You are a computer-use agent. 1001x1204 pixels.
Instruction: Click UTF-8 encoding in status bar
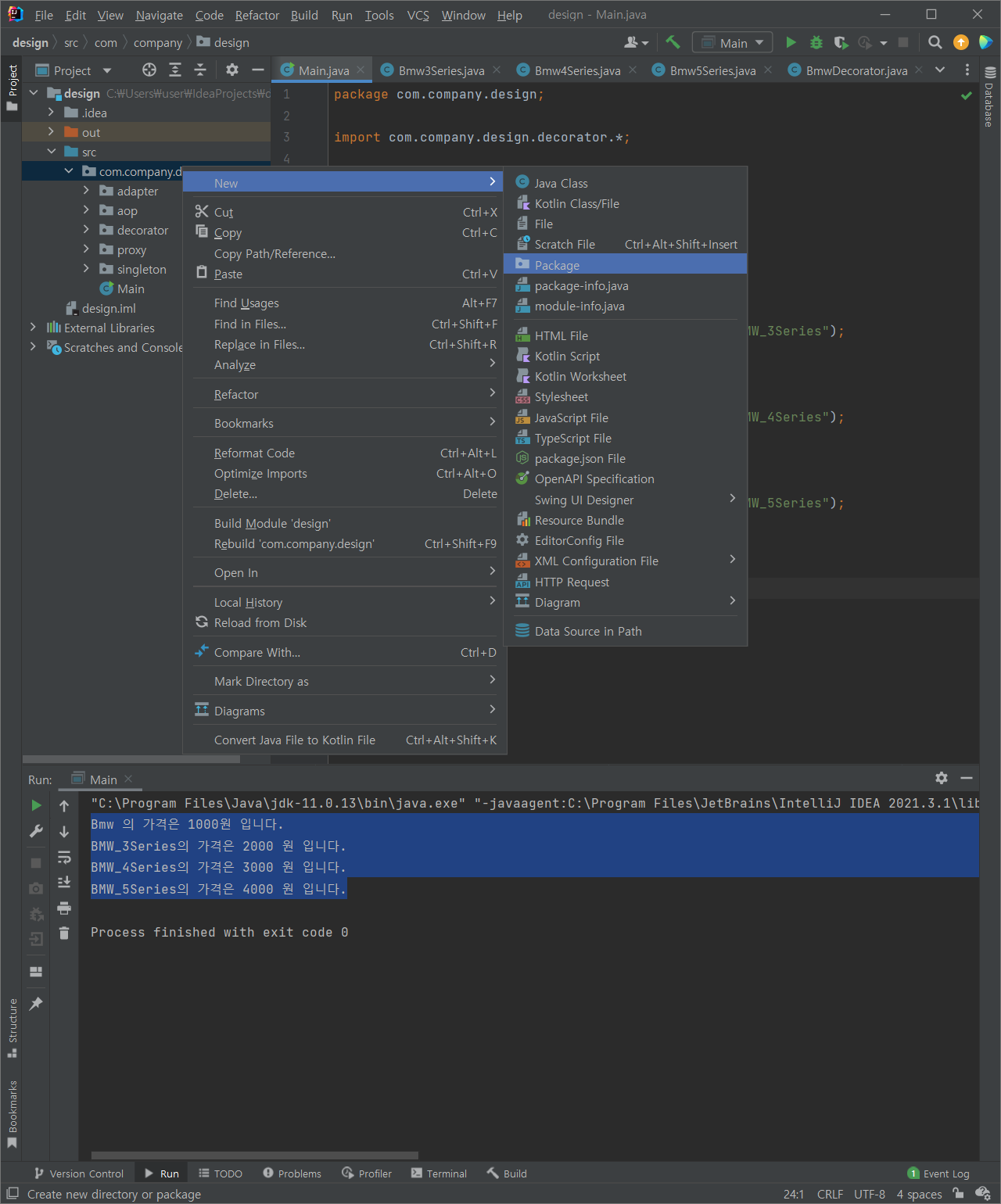[870, 1194]
